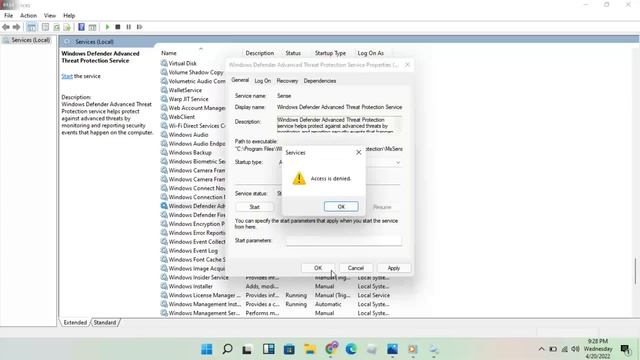Click the Resume button in Properties dialog
This screenshot has width=640, height=360.
(382, 207)
